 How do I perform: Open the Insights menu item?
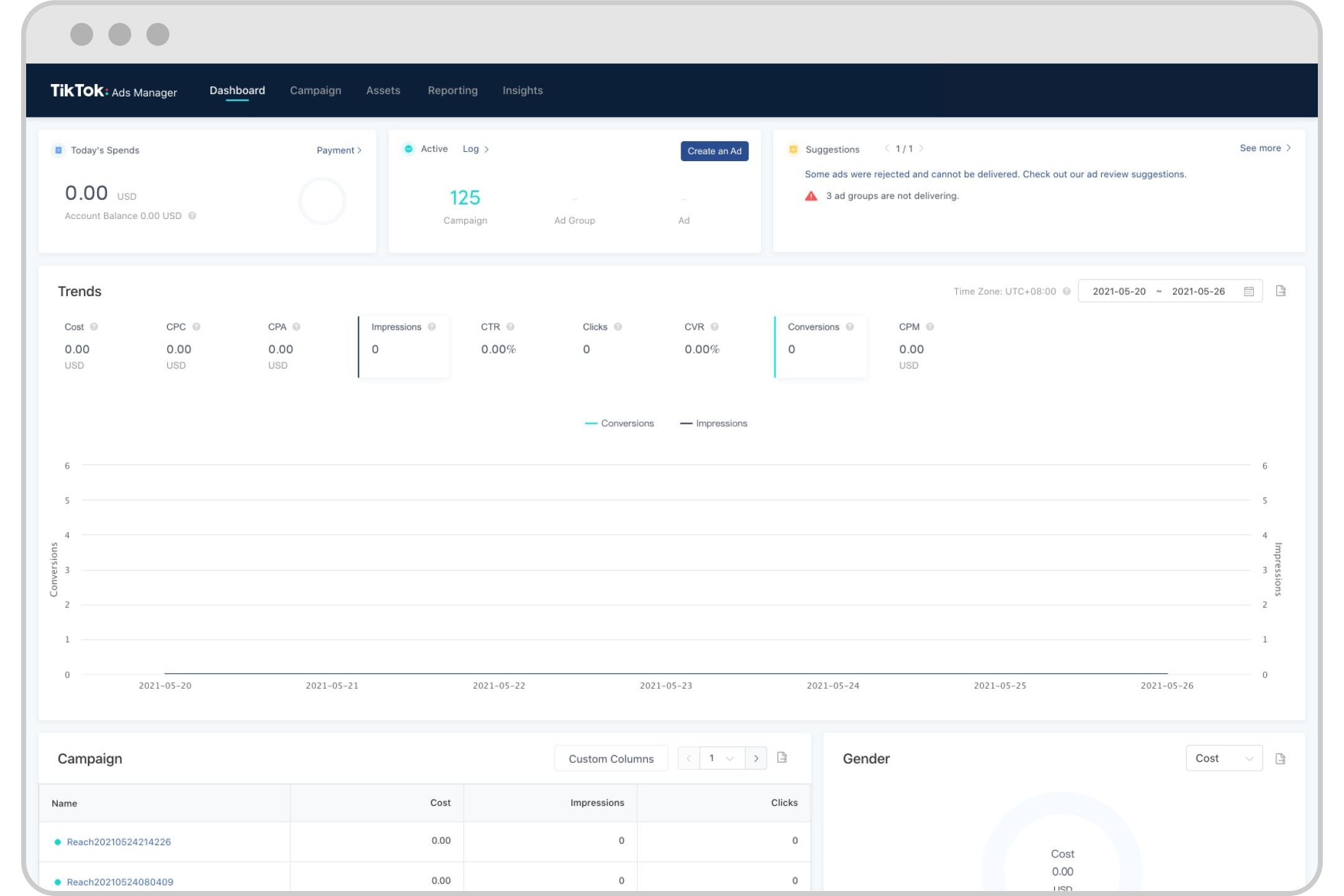(522, 90)
